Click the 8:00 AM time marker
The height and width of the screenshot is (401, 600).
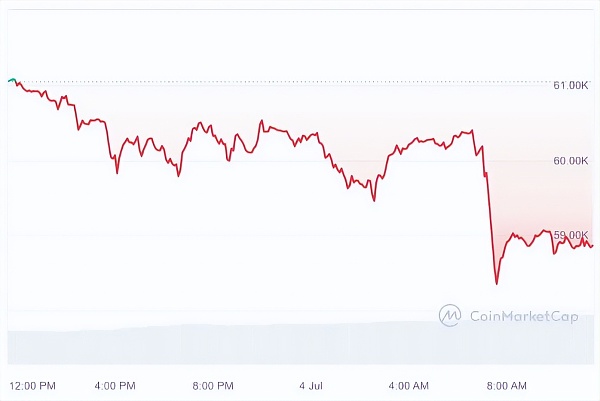point(506,385)
